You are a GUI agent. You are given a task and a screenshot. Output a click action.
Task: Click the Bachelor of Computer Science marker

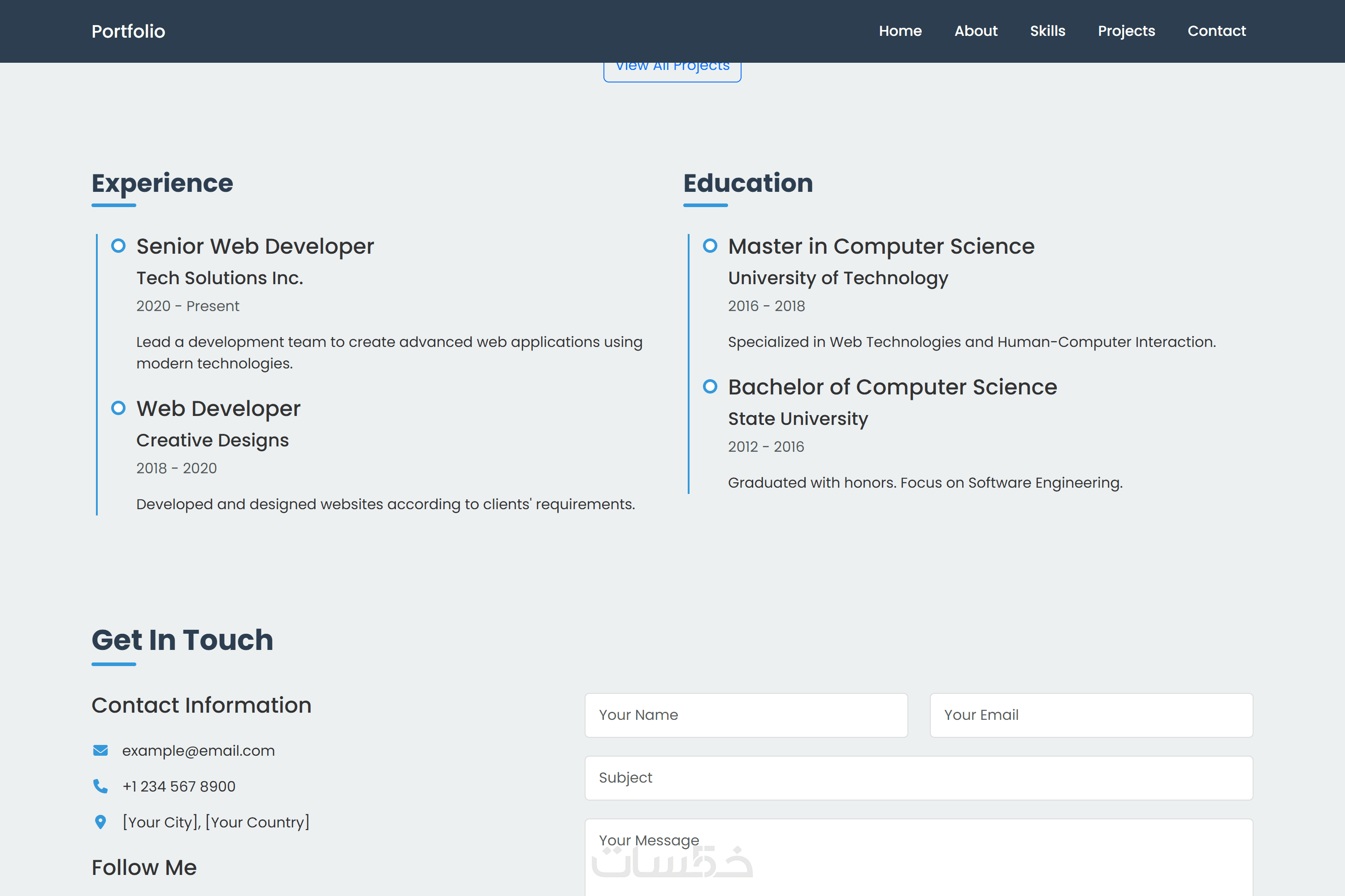[710, 387]
